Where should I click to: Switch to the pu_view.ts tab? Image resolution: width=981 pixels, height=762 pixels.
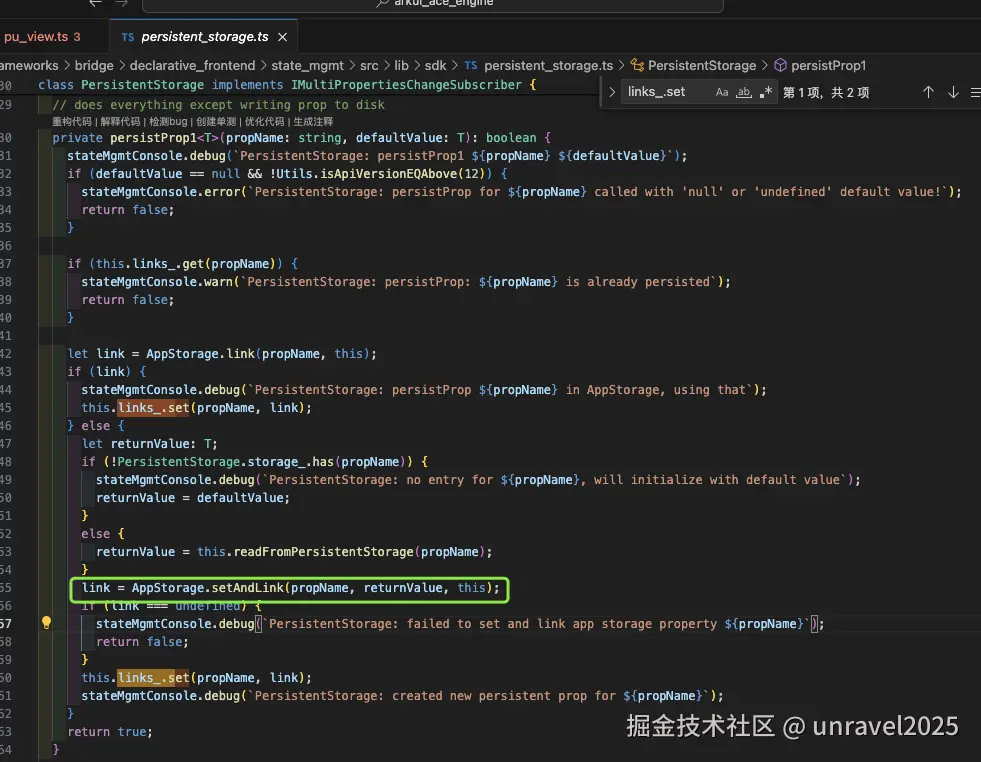coord(42,37)
